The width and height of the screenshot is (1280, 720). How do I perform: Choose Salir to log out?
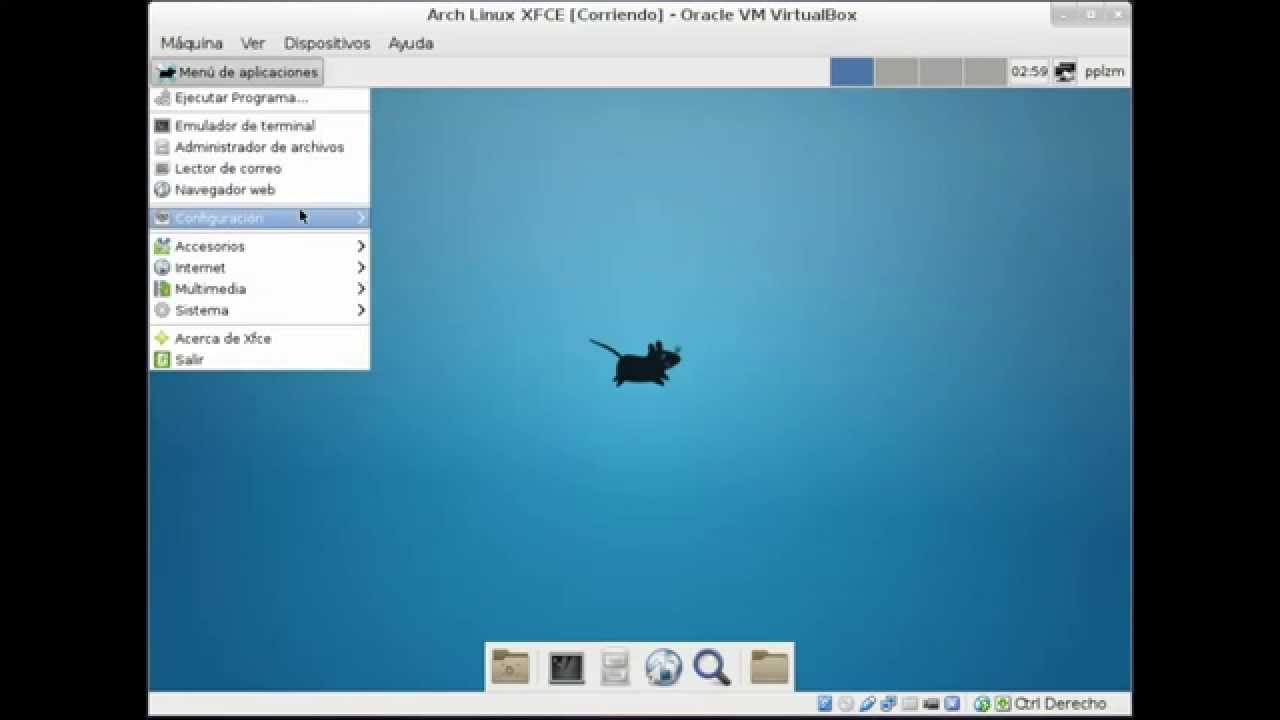(x=260, y=360)
